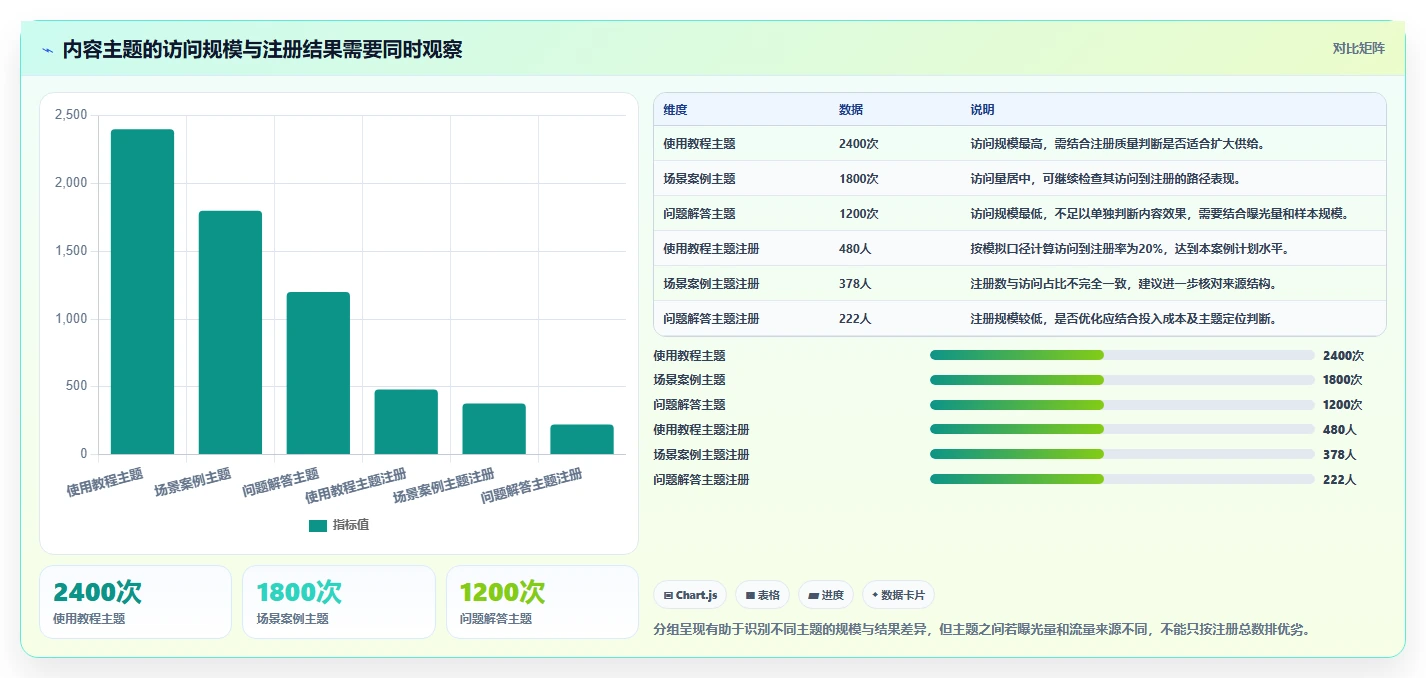Click the 对比矩阵 label in the header

click(x=1358, y=48)
